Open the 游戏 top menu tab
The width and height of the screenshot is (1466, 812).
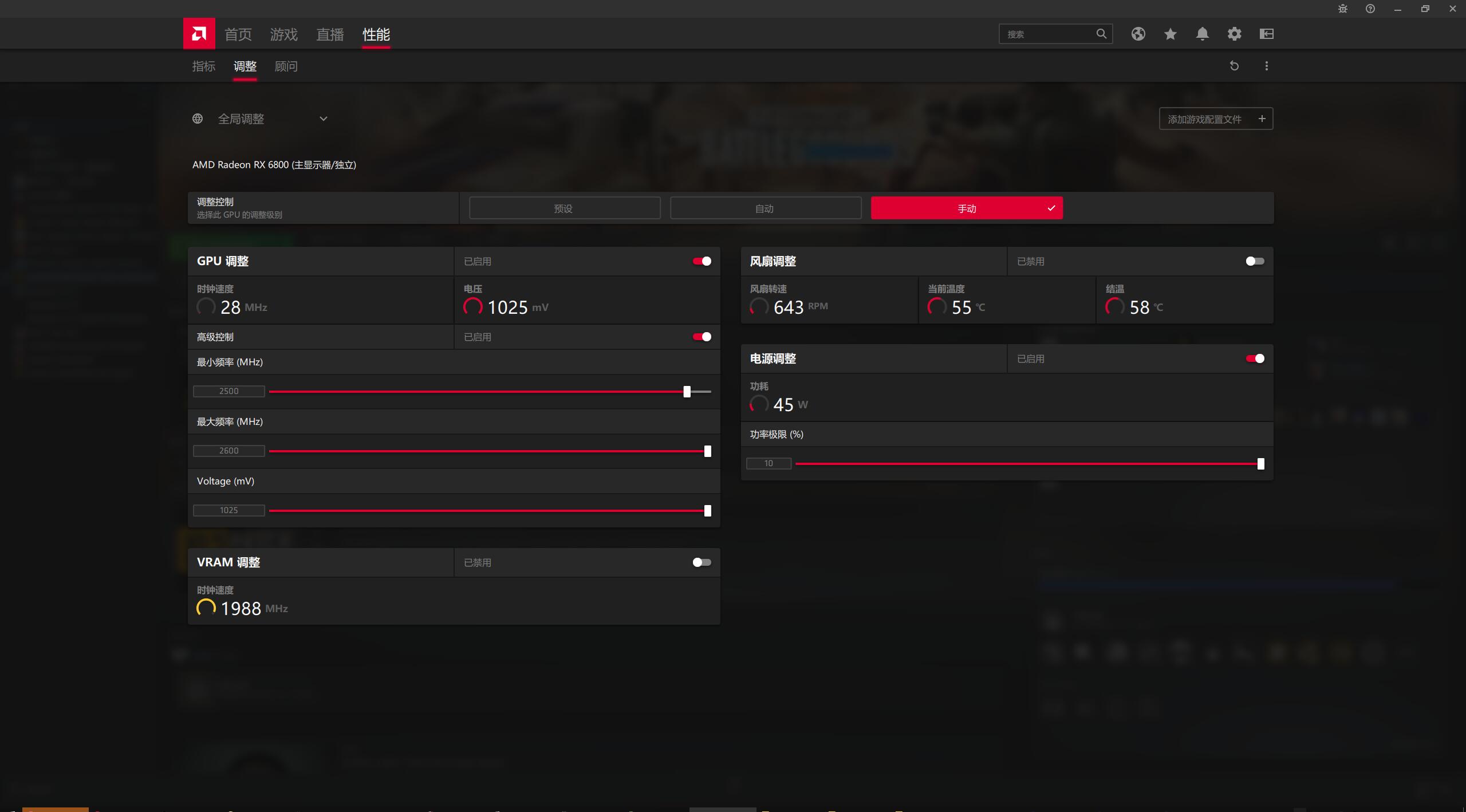[283, 34]
